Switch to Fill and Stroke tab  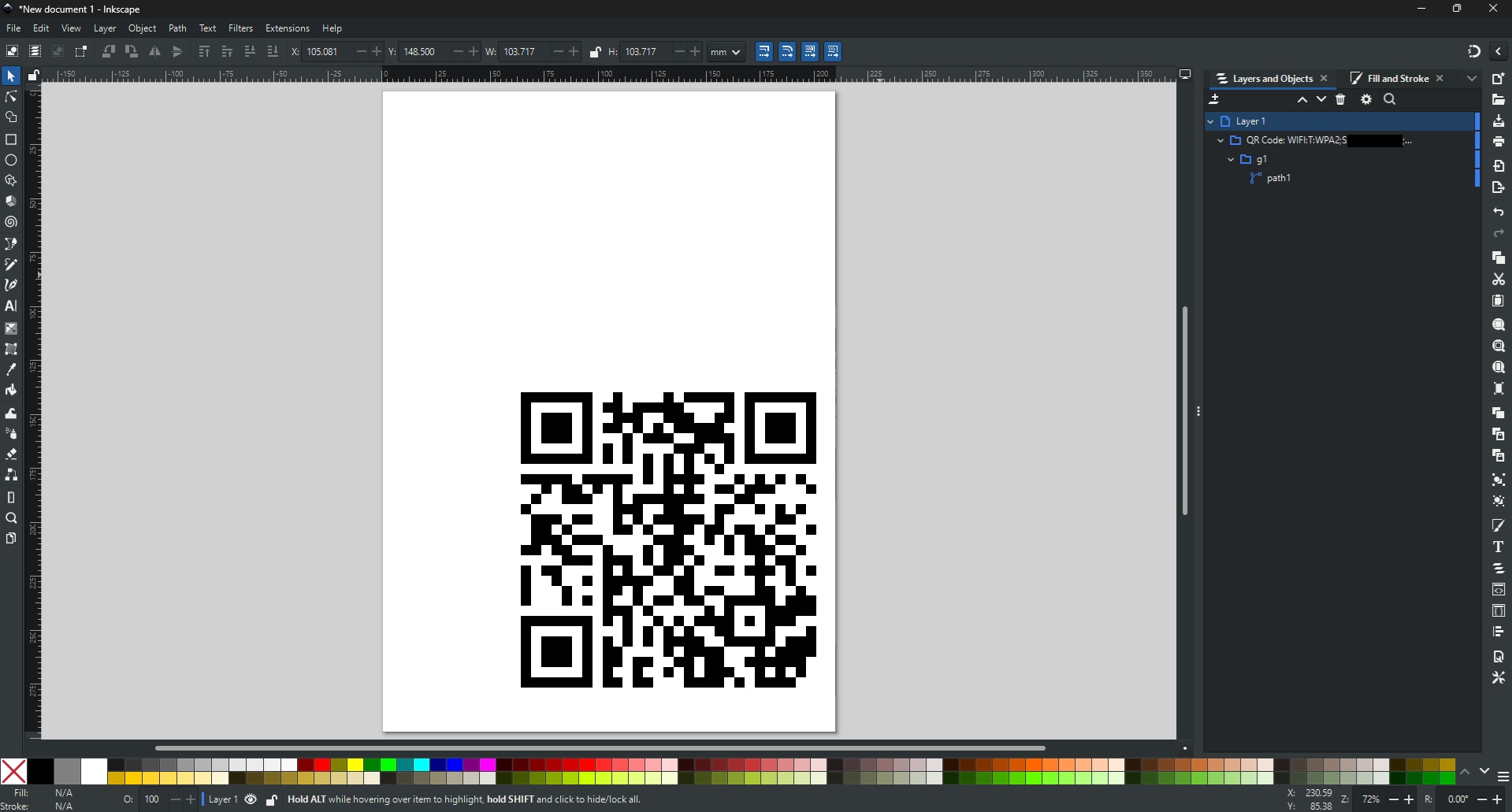click(1398, 79)
